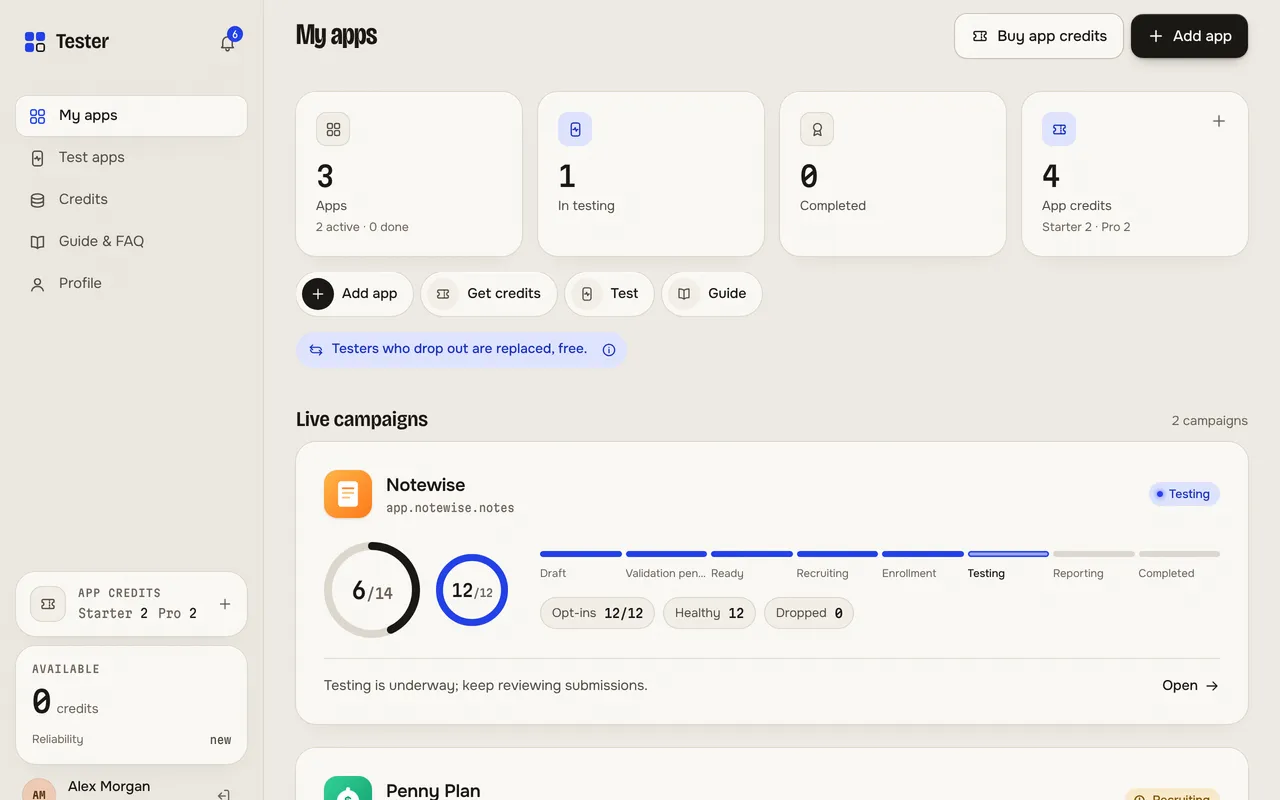1280x800 pixels.
Task: Click the Get credits quick action
Action: coord(489,294)
